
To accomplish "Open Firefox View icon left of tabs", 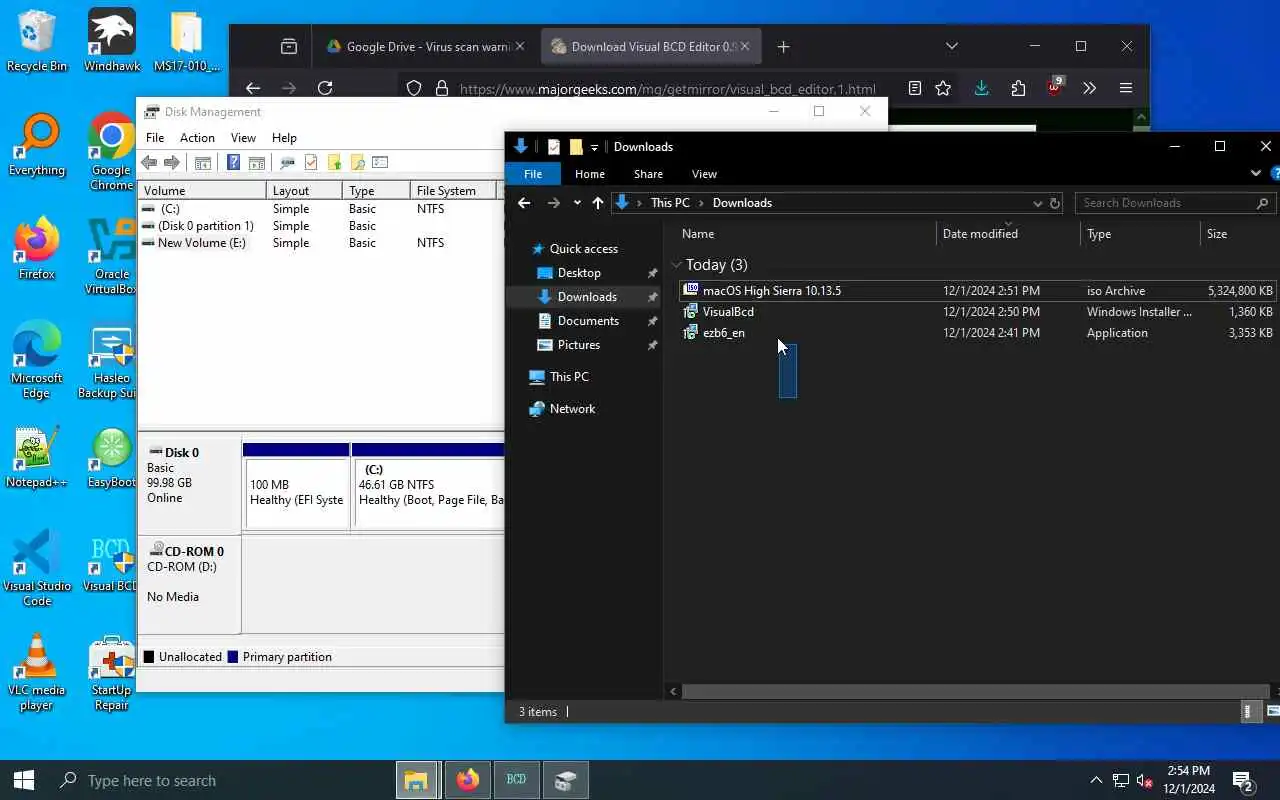I will pos(288,46).
